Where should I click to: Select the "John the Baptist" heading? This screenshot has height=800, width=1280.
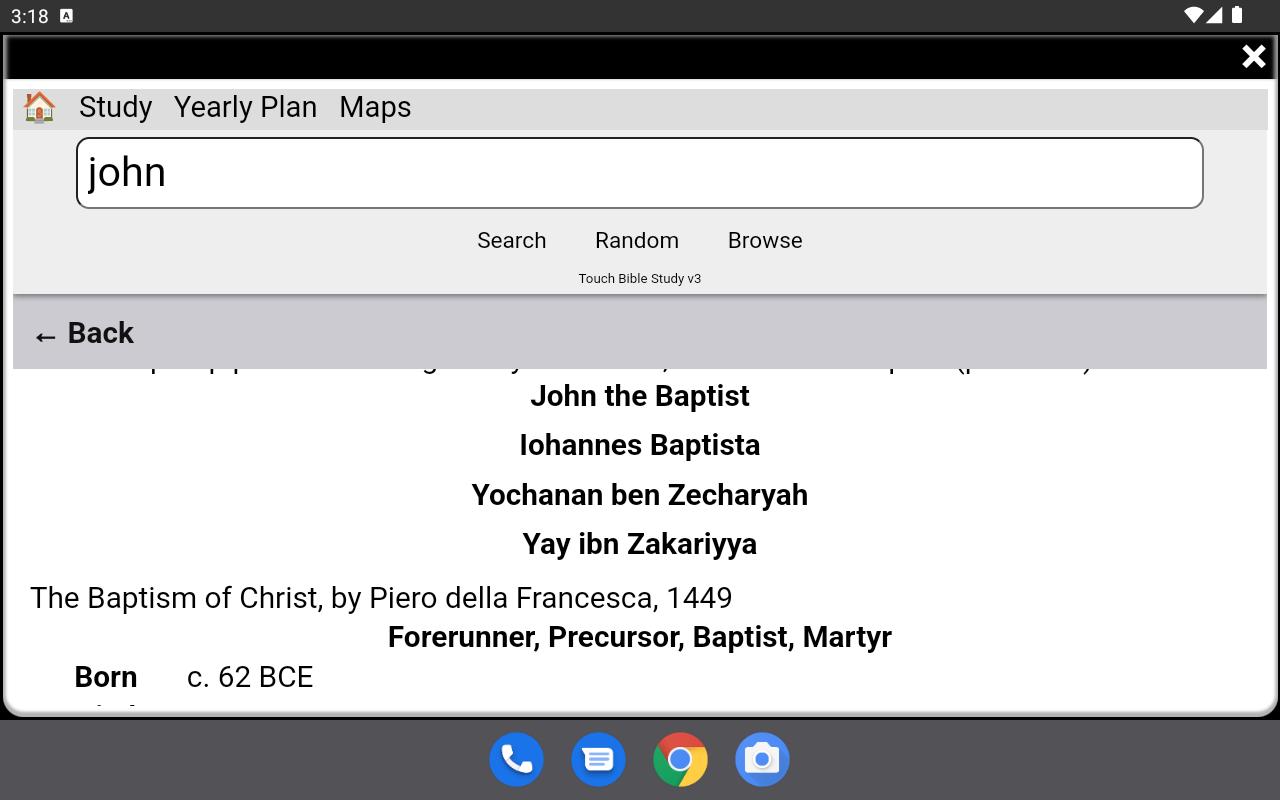[640, 396]
